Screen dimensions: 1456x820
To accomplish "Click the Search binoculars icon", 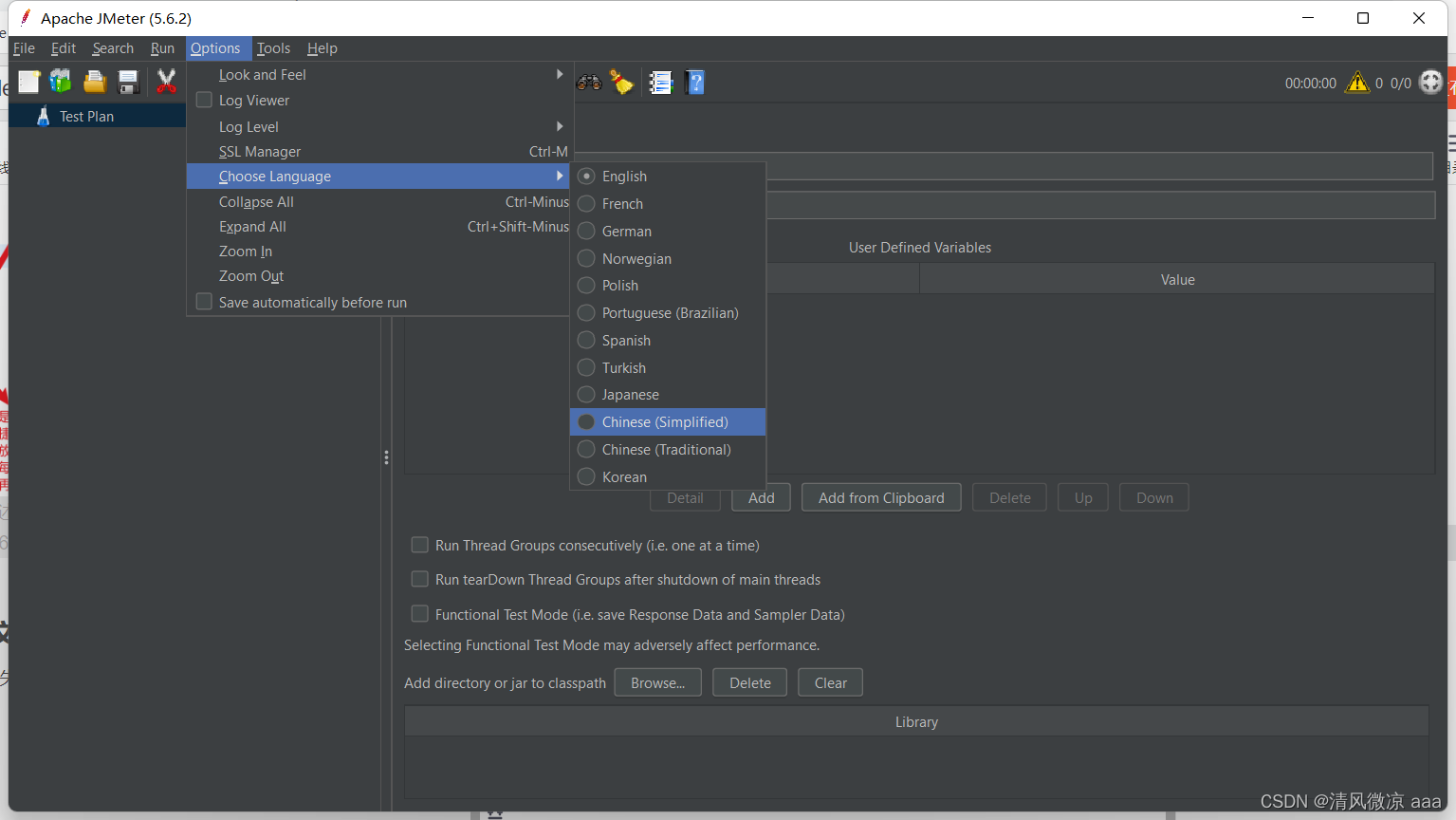I will pos(589,83).
